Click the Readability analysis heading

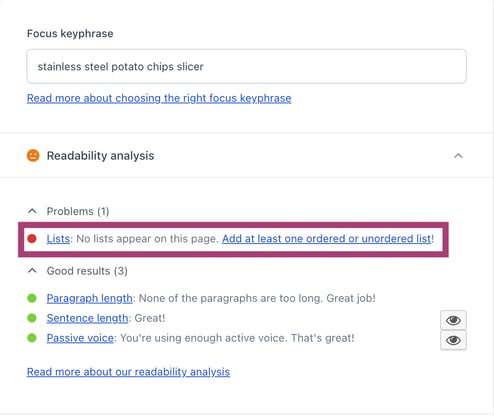(100, 156)
